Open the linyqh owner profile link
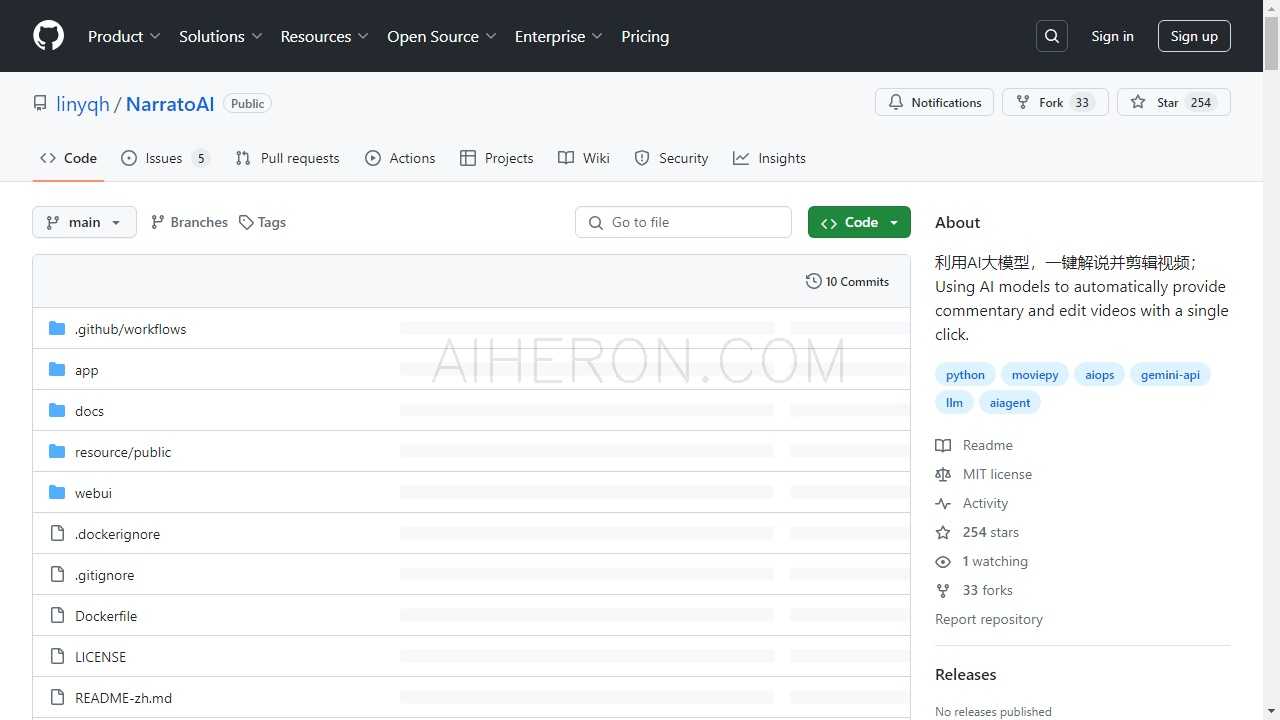Image resolution: width=1280 pixels, height=720 pixels. (83, 104)
